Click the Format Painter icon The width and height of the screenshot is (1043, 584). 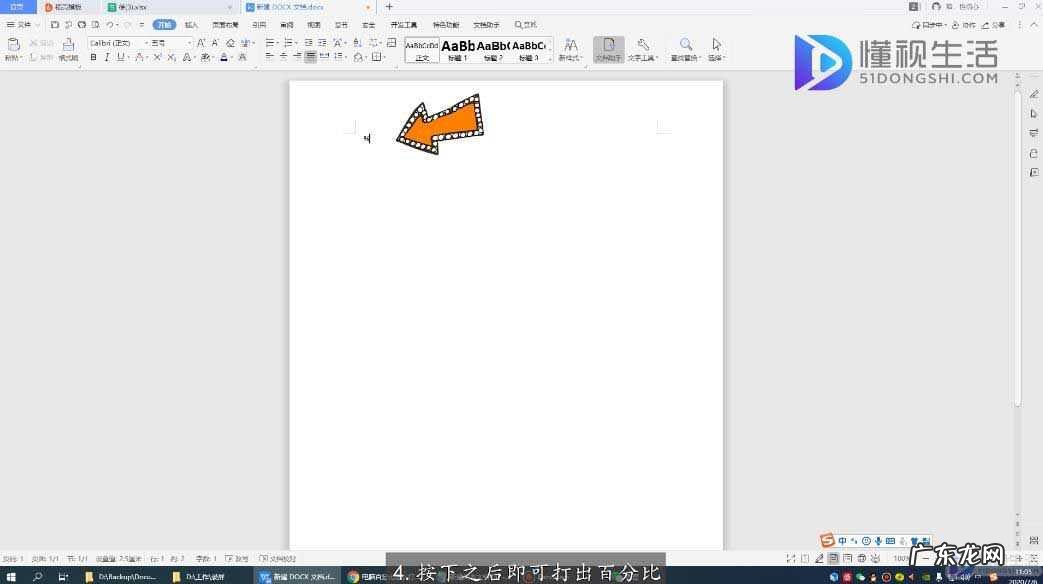(x=68, y=45)
